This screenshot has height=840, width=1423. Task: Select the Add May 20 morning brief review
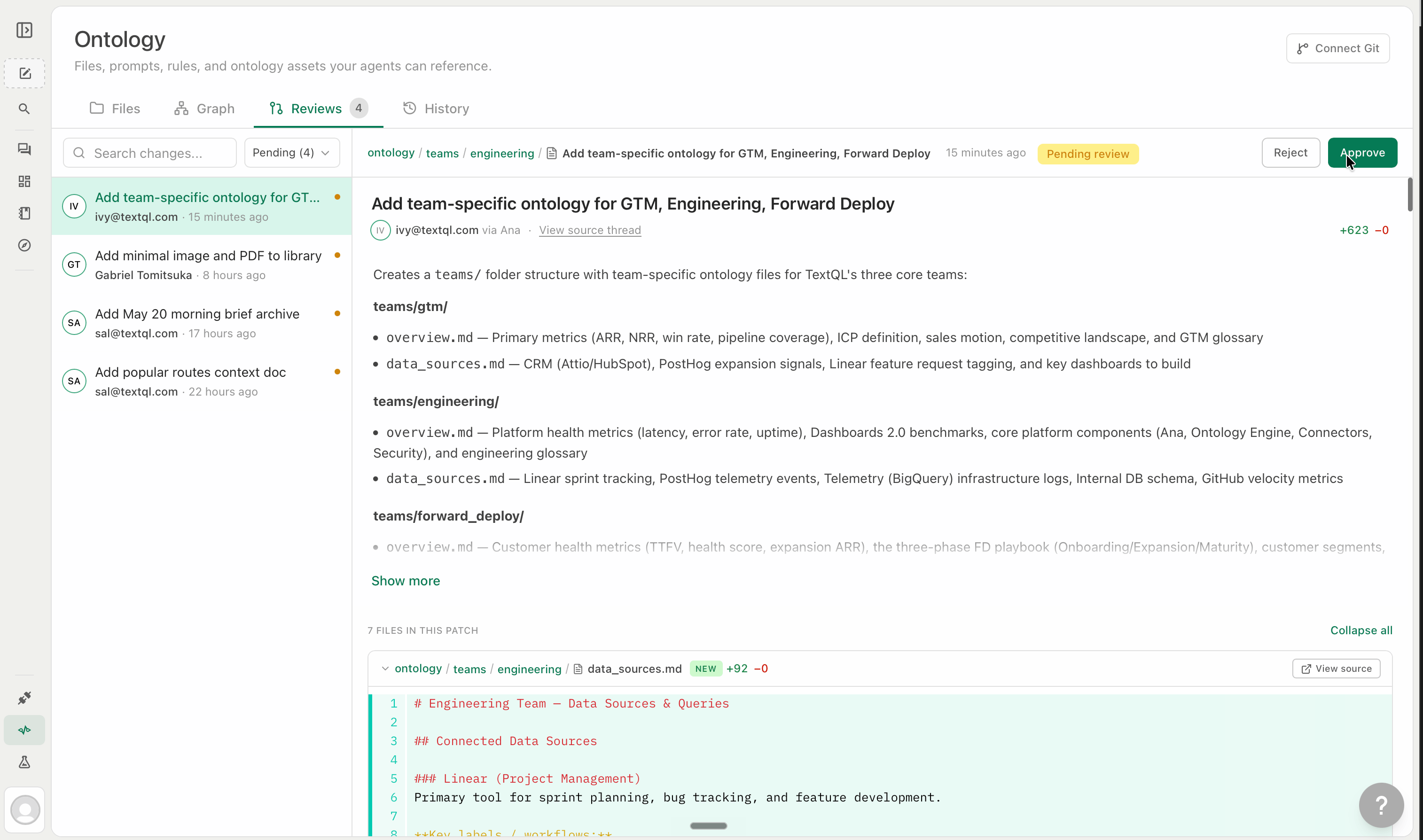(202, 323)
